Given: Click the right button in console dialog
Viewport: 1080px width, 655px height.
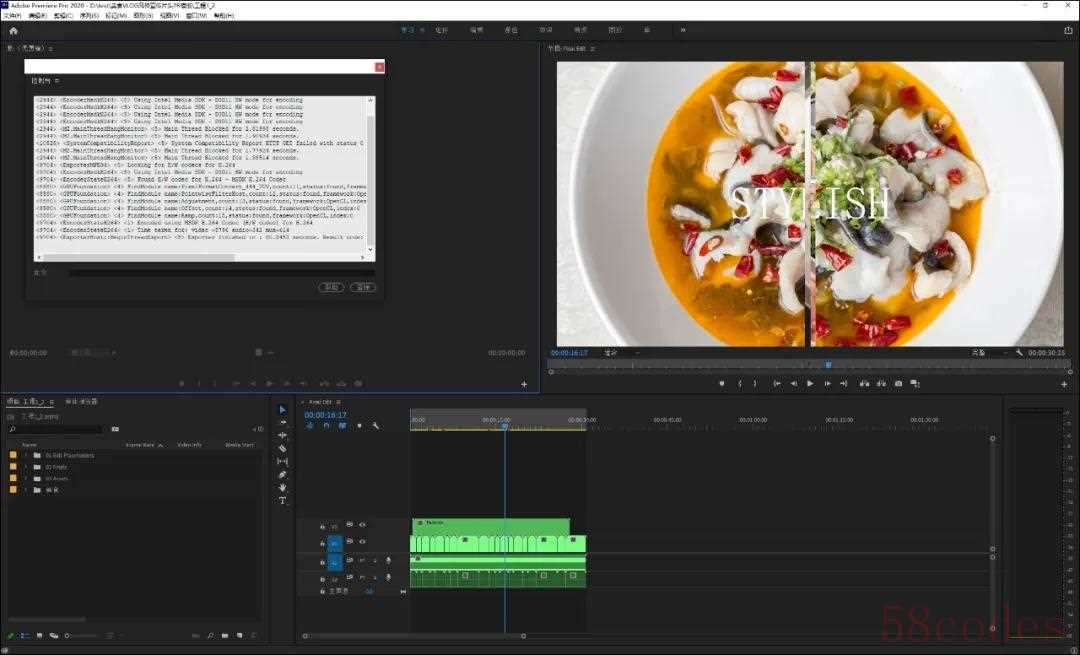Looking at the screenshot, I should (x=363, y=288).
